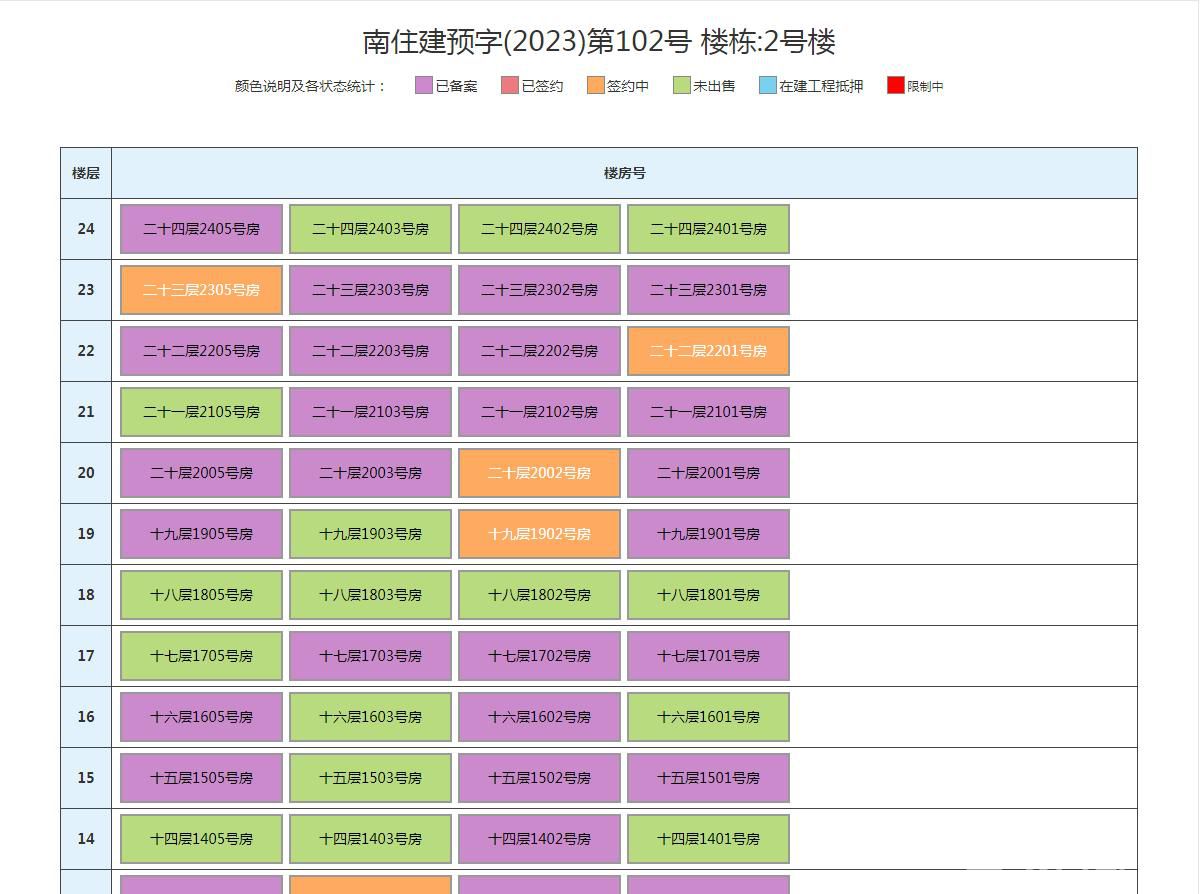Choose unit 十九层1901号房
This screenshot has width=1200, height=894.
point(708,534)
